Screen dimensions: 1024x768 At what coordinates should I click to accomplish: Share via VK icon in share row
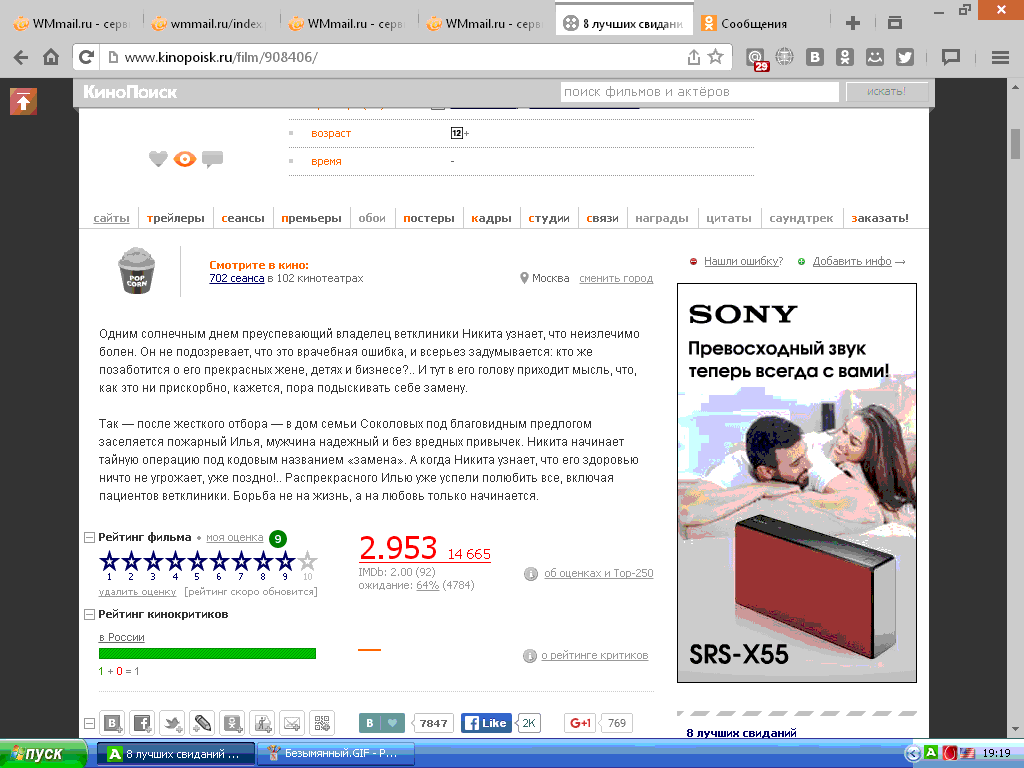112,723
